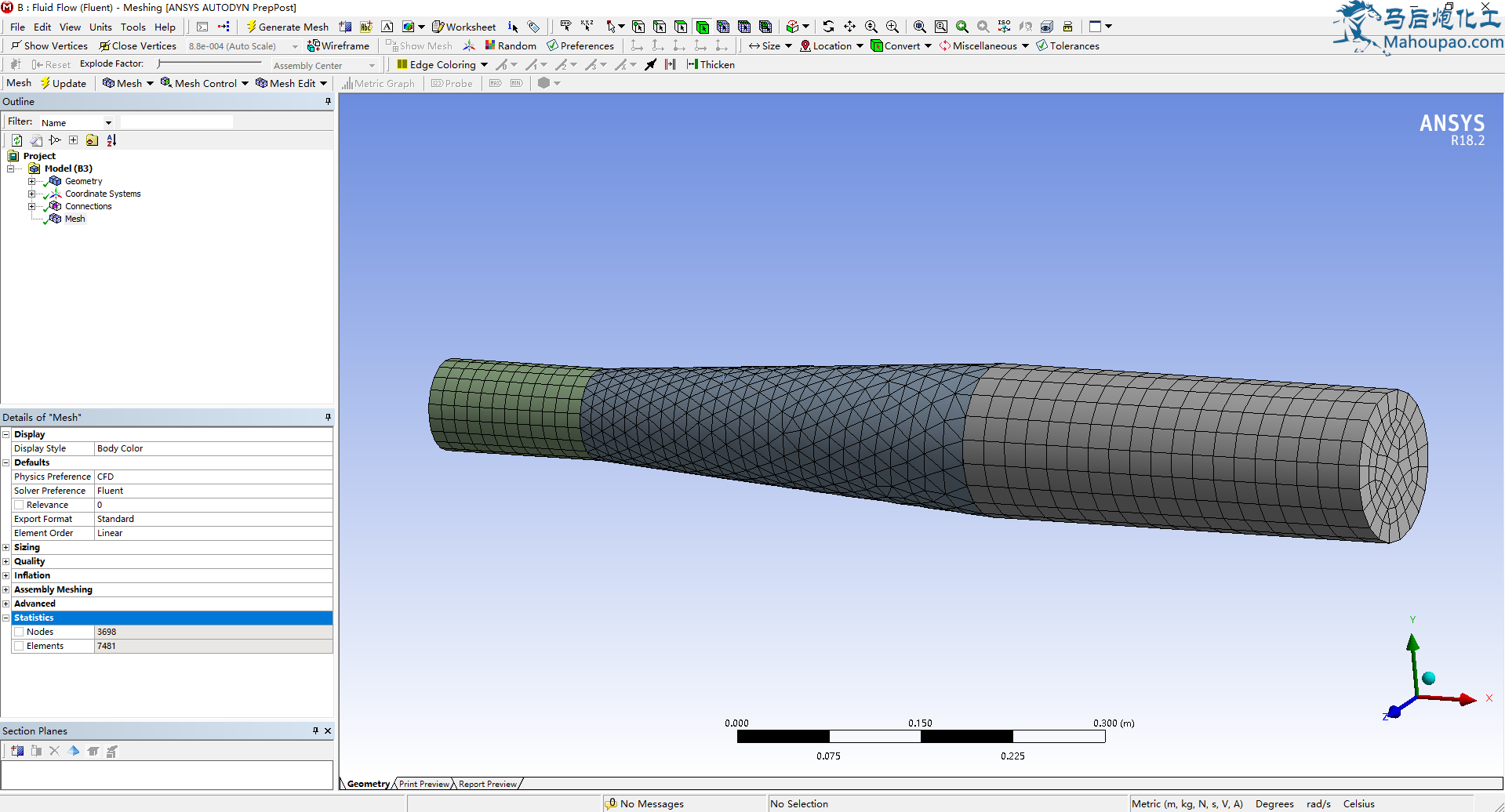This screenshot has height=812, width=1505.
Task: Click the New Section Plane icon
Action: coord(17,751)
